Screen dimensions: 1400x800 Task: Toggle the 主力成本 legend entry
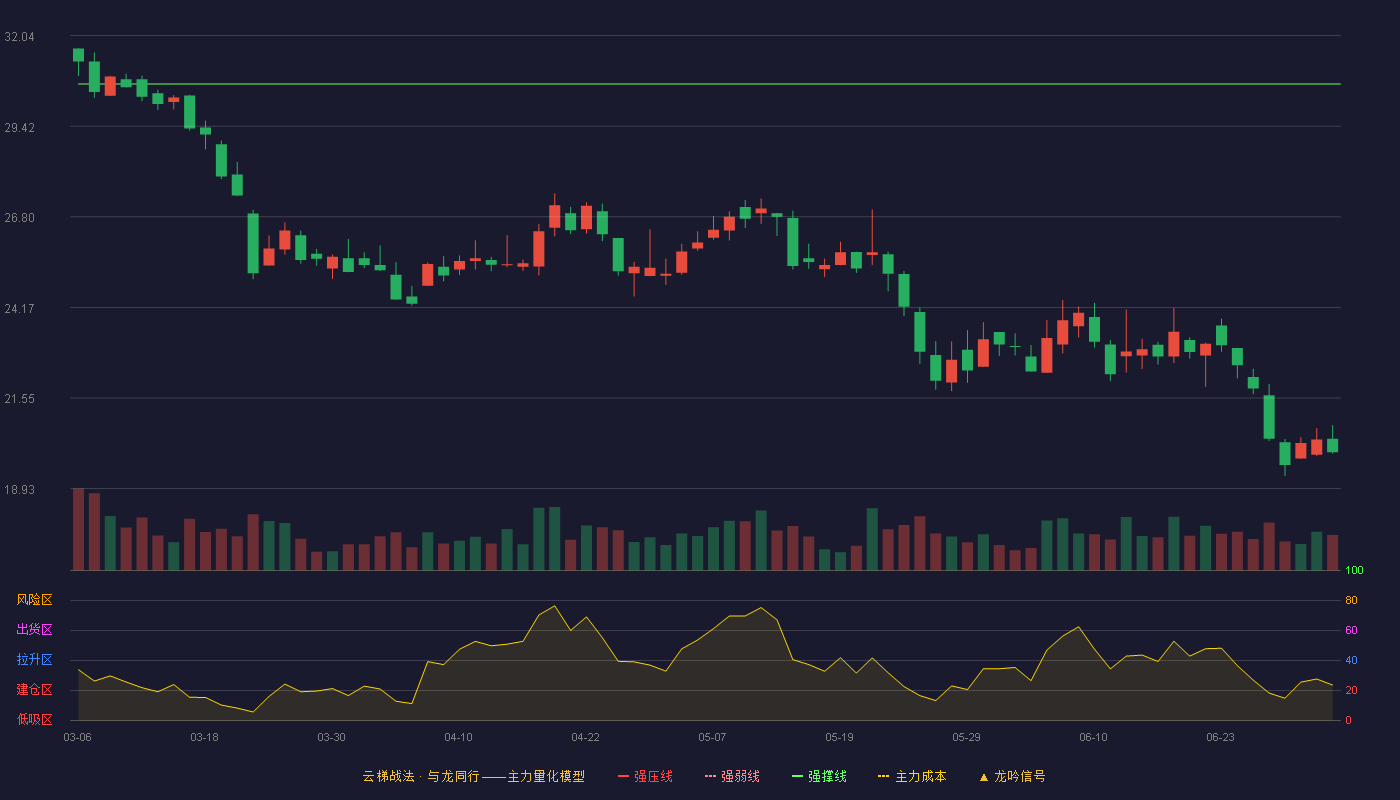912,776
